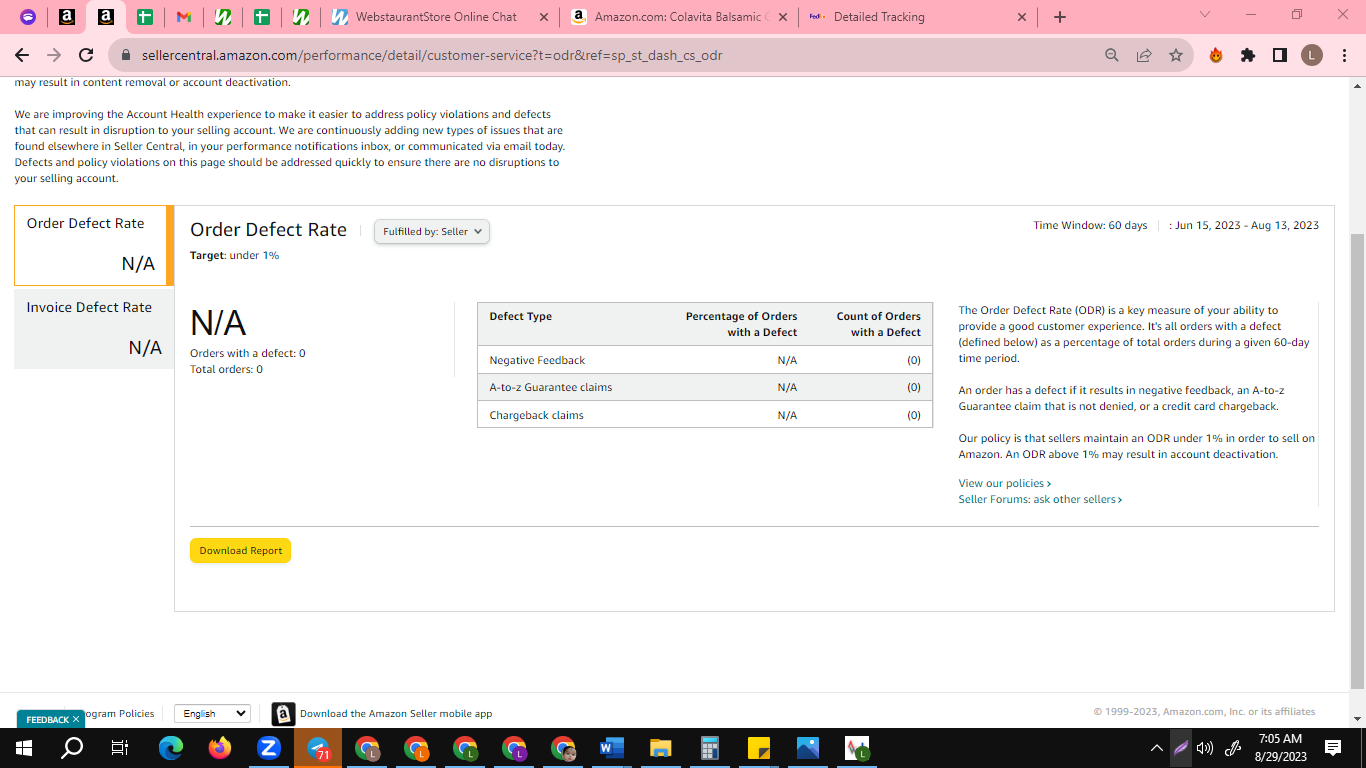Open the Chrome three-dot menu

tap(1343, 56)
